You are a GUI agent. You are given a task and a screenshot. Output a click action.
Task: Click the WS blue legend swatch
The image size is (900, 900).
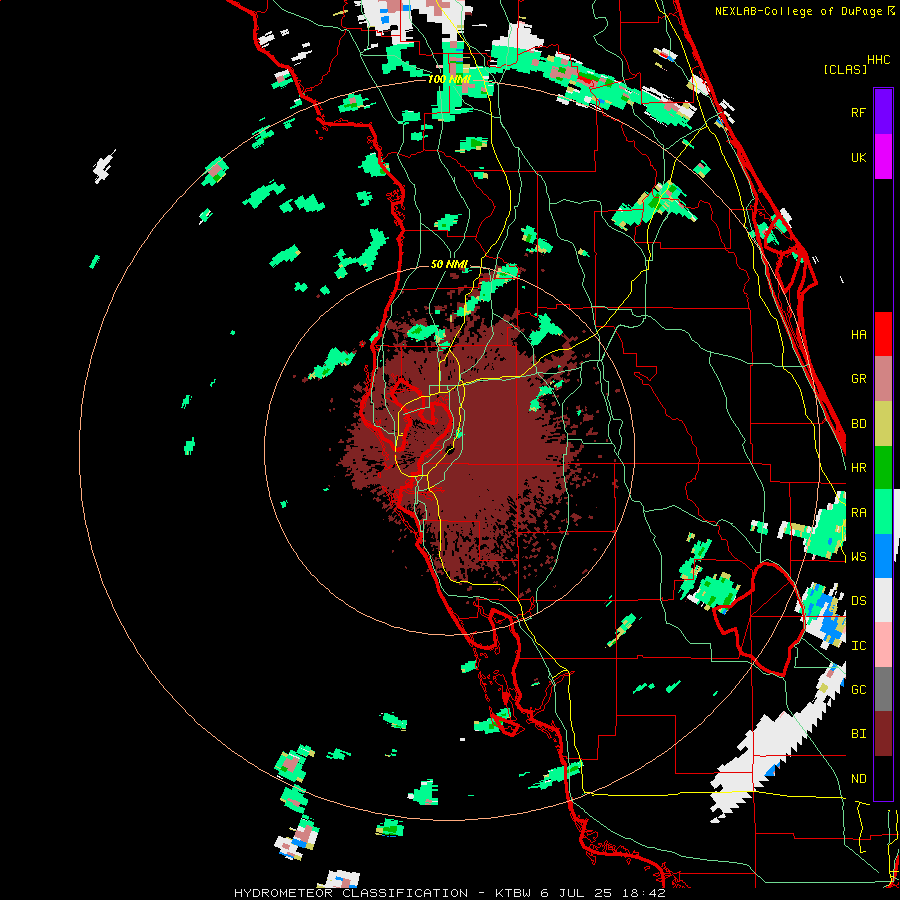[x=883, y=556]
